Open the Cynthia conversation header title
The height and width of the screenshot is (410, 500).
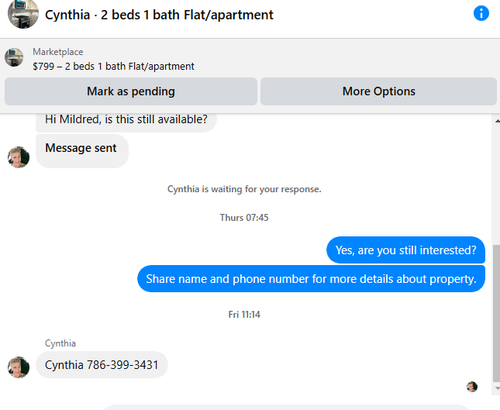[x=159, y=15]
